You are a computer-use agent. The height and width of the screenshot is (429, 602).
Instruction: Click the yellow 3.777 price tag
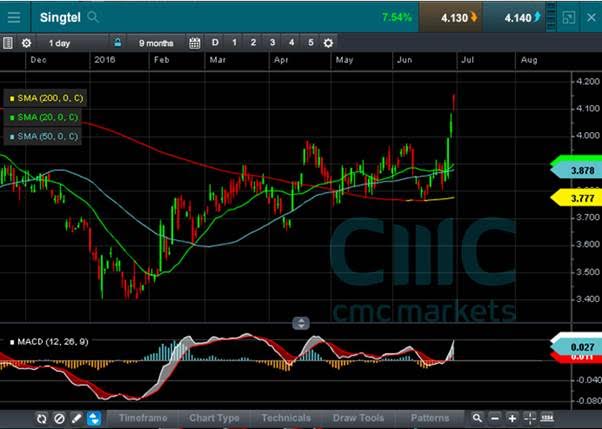[x=579, y=198]
